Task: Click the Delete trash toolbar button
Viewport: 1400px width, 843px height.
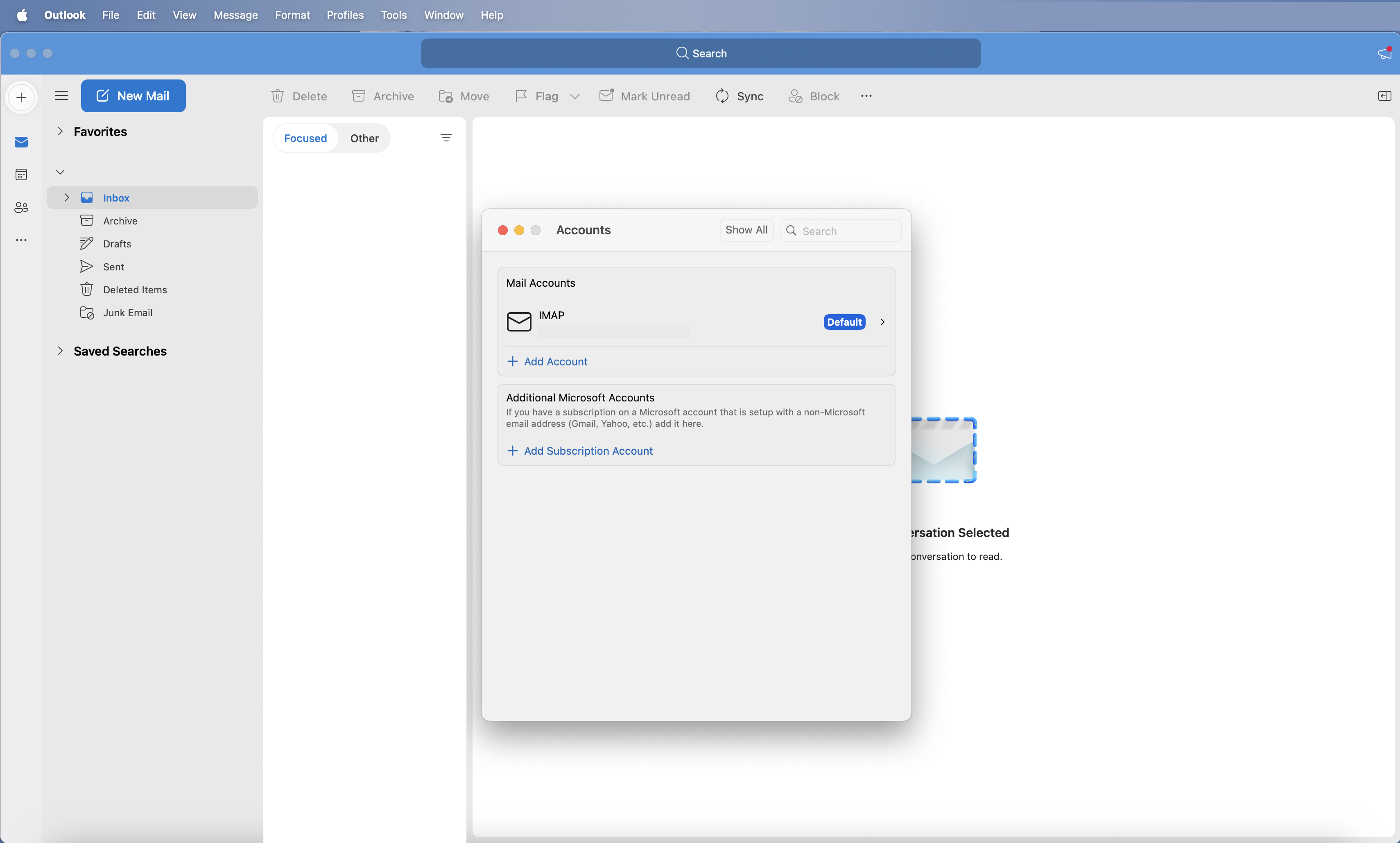Action: pos(299,96)
